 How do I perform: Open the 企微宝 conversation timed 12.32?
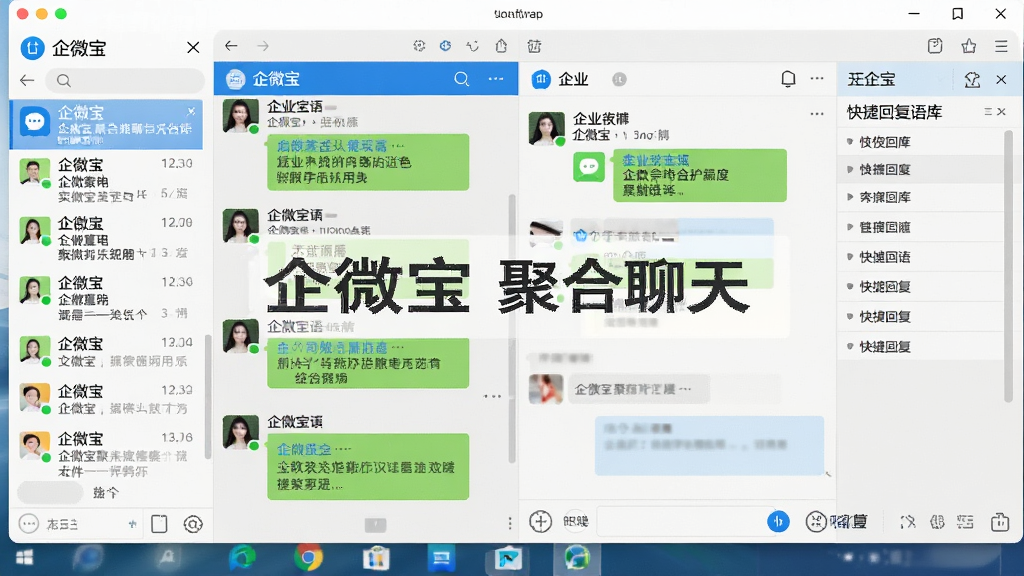click(107, 398)
